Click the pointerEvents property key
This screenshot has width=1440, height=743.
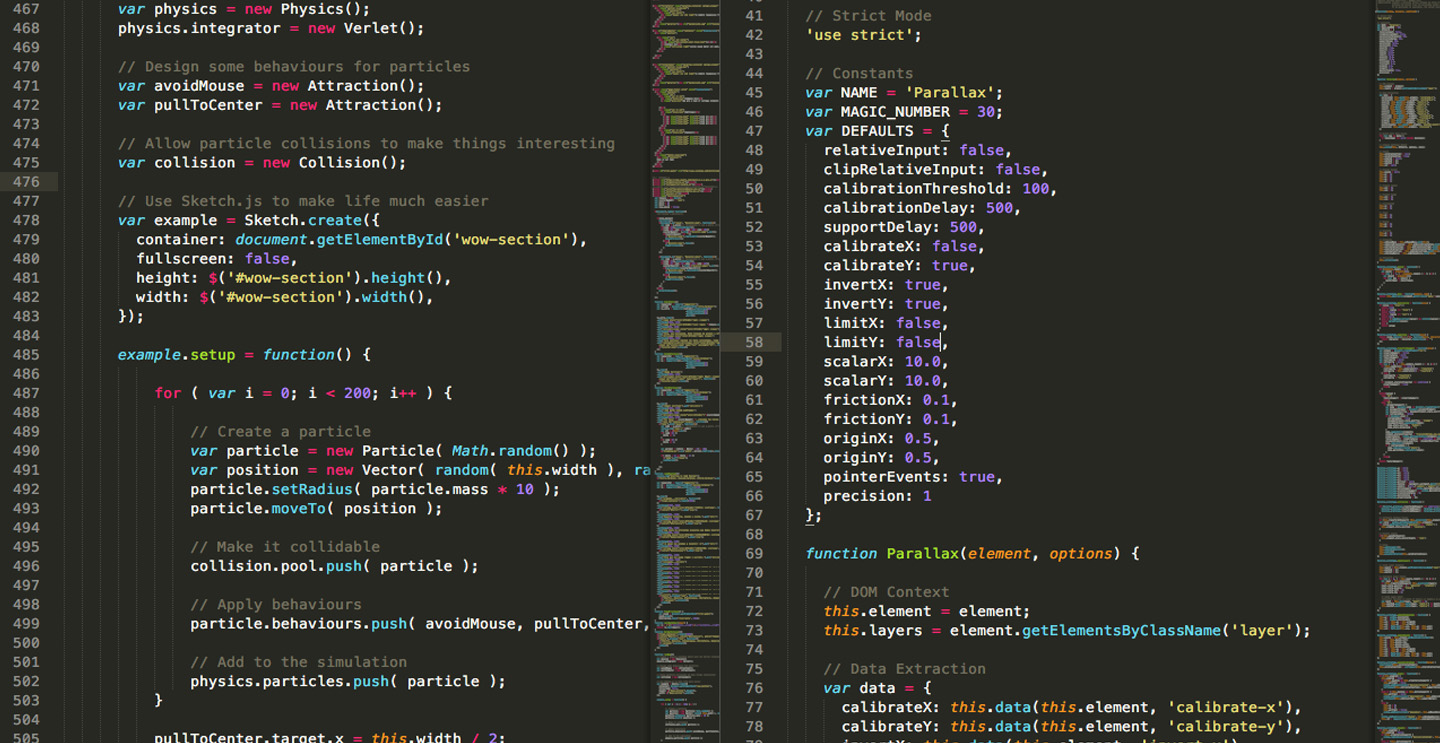[885, 477]
